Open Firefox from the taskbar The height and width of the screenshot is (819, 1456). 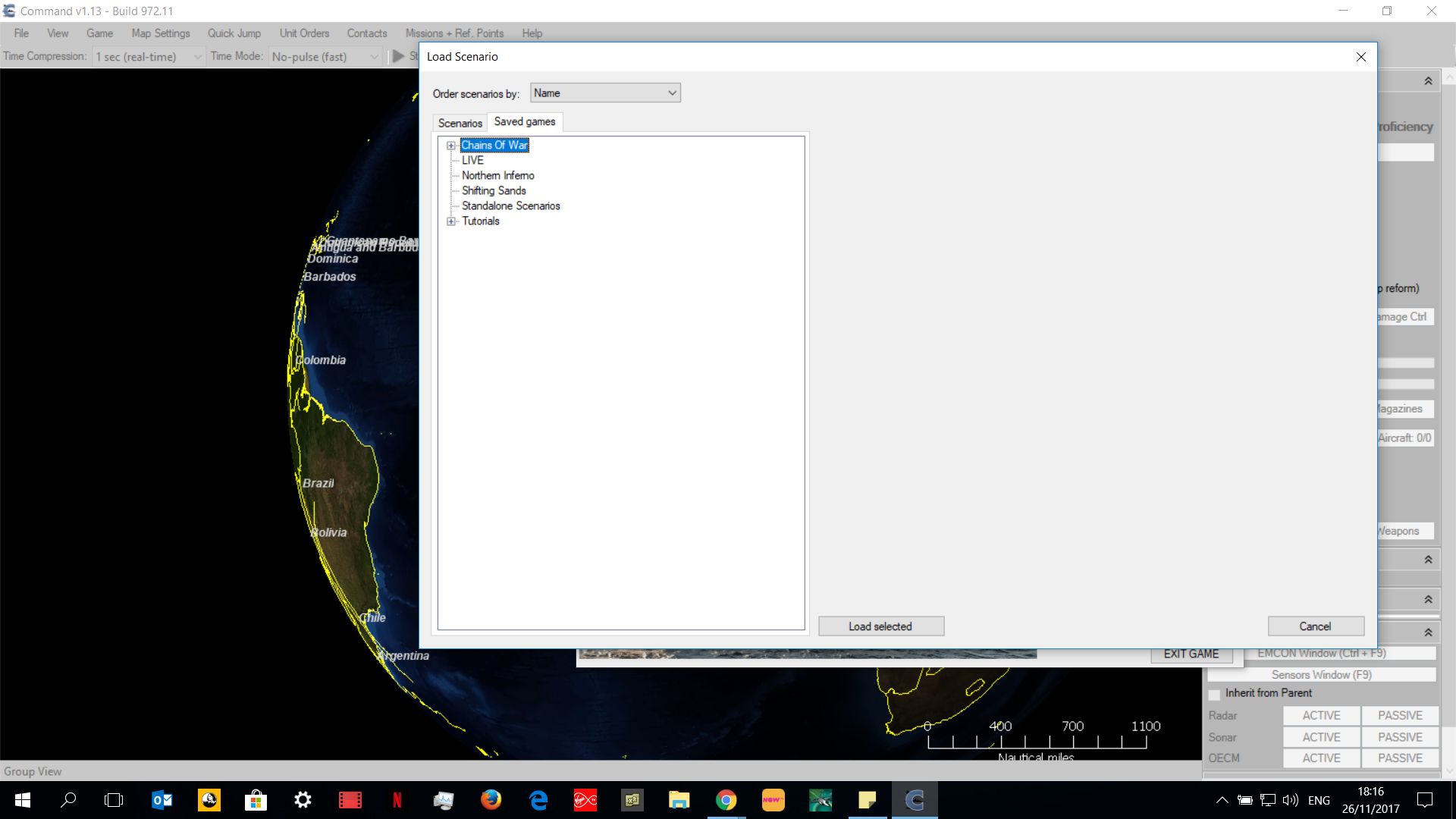pyautogui.click(x=491, y=800)
